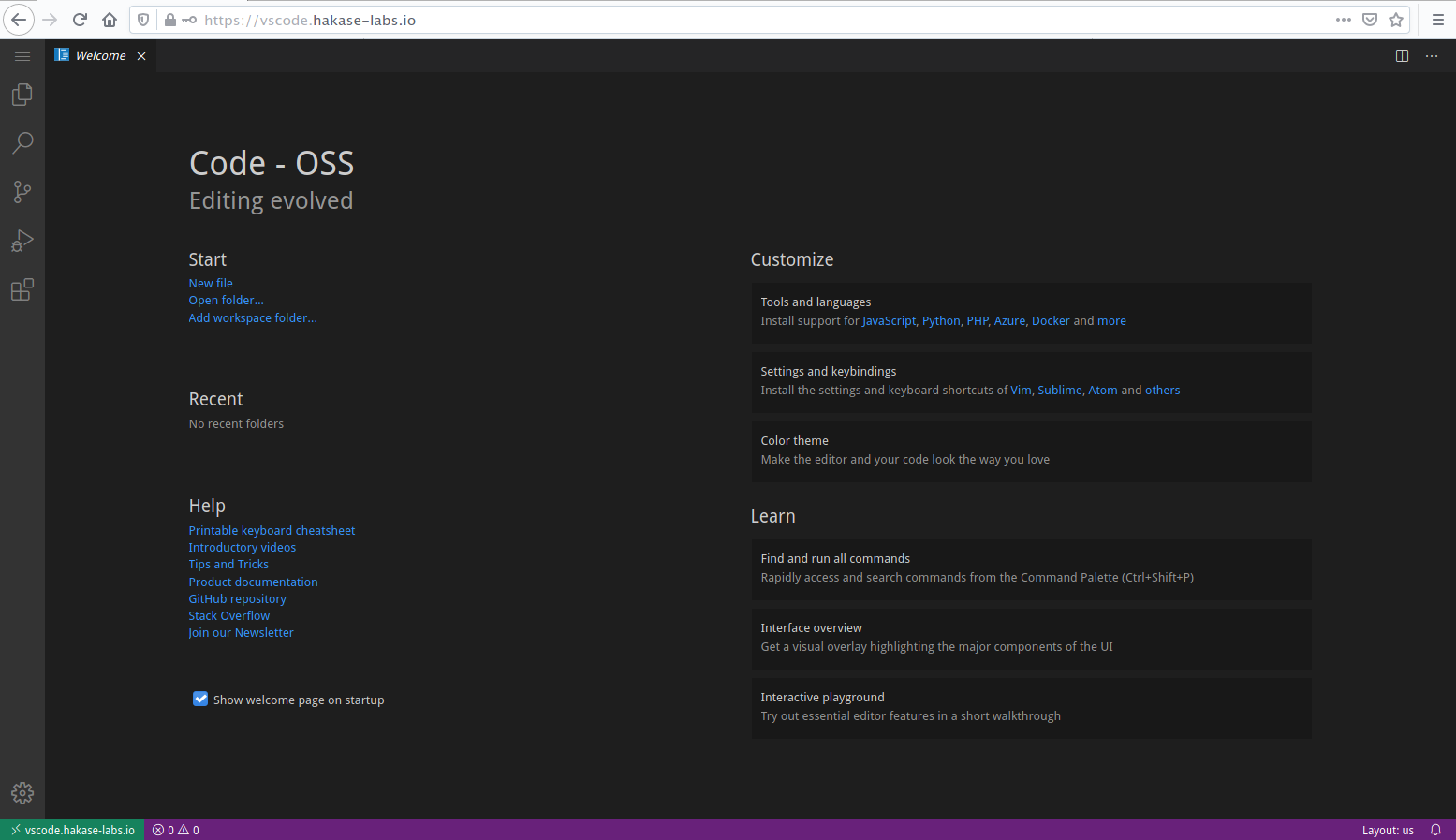
Task: Install Vim keybindings link
Action: 1021,391
